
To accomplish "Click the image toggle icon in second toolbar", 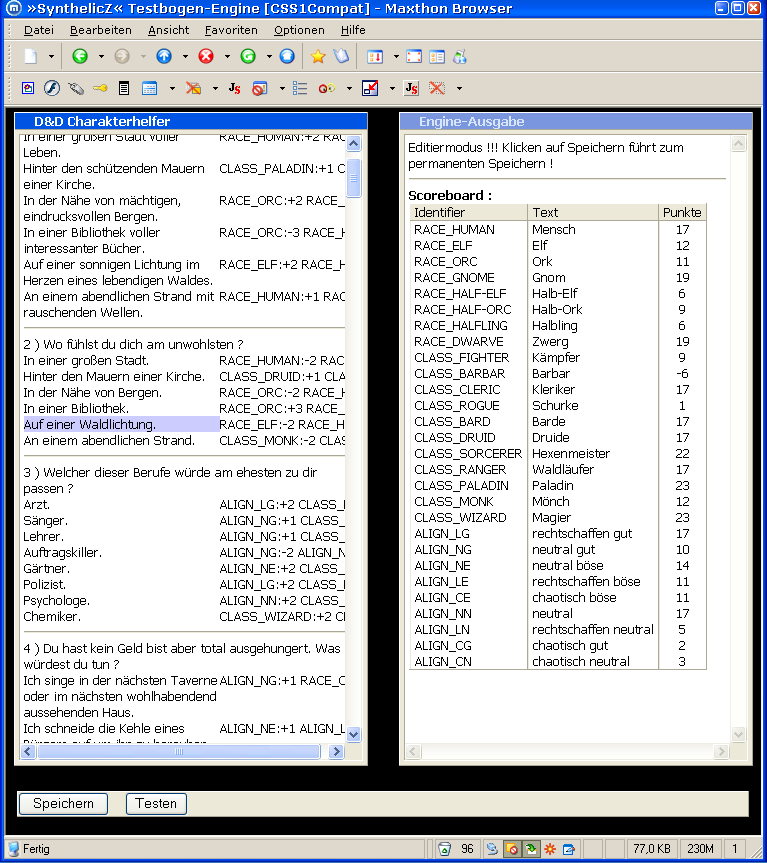I will coord(28,88).
